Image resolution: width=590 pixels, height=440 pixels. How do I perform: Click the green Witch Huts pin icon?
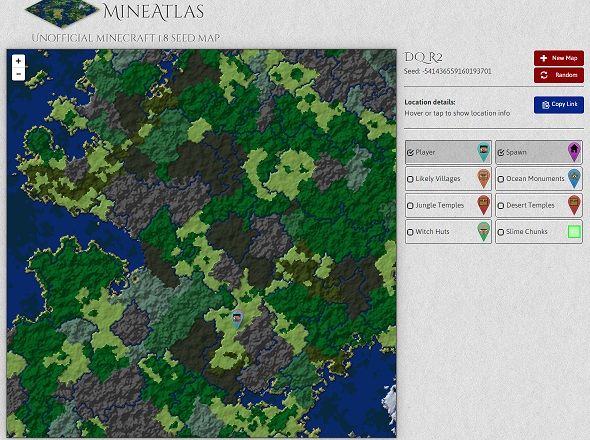(x=484, y=231)
